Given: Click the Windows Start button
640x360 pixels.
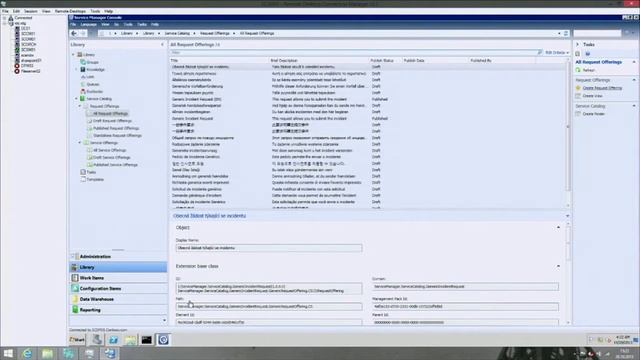Looking at the screenshot, I should pyautogui.click(x=8, y=353).
